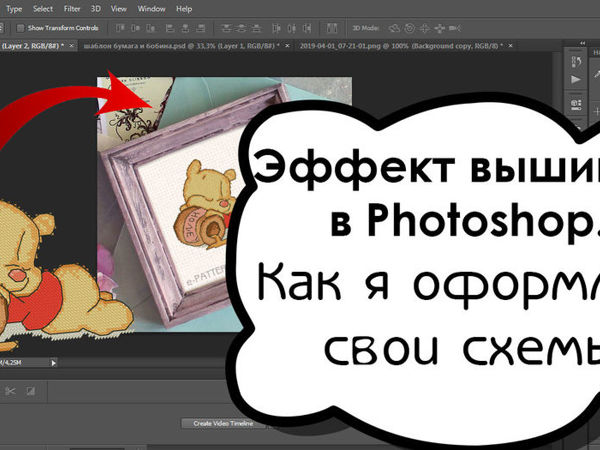Open the Window menu

pyautogui.click(x=151, y=9)
